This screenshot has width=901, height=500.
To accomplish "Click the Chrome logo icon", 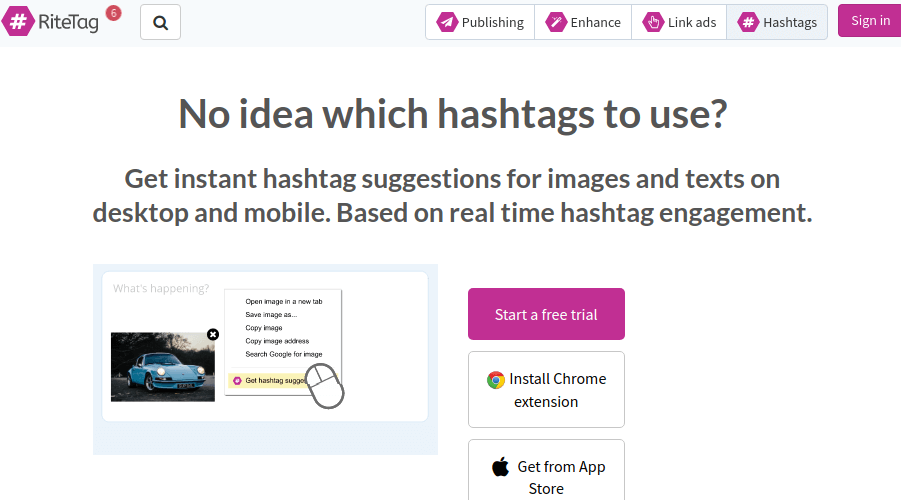I will point(496,380).
